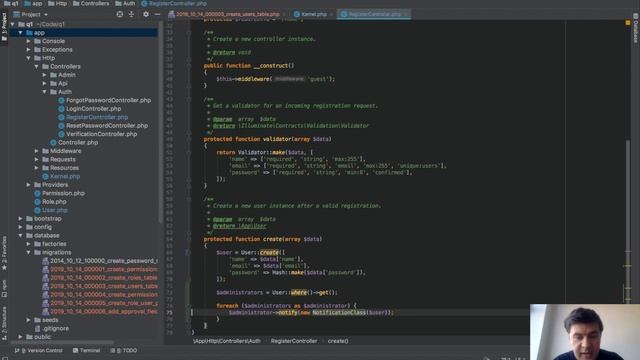Screen dimensions: 640x360
Task: Expand the Resources folder
Action: point(36,168)
